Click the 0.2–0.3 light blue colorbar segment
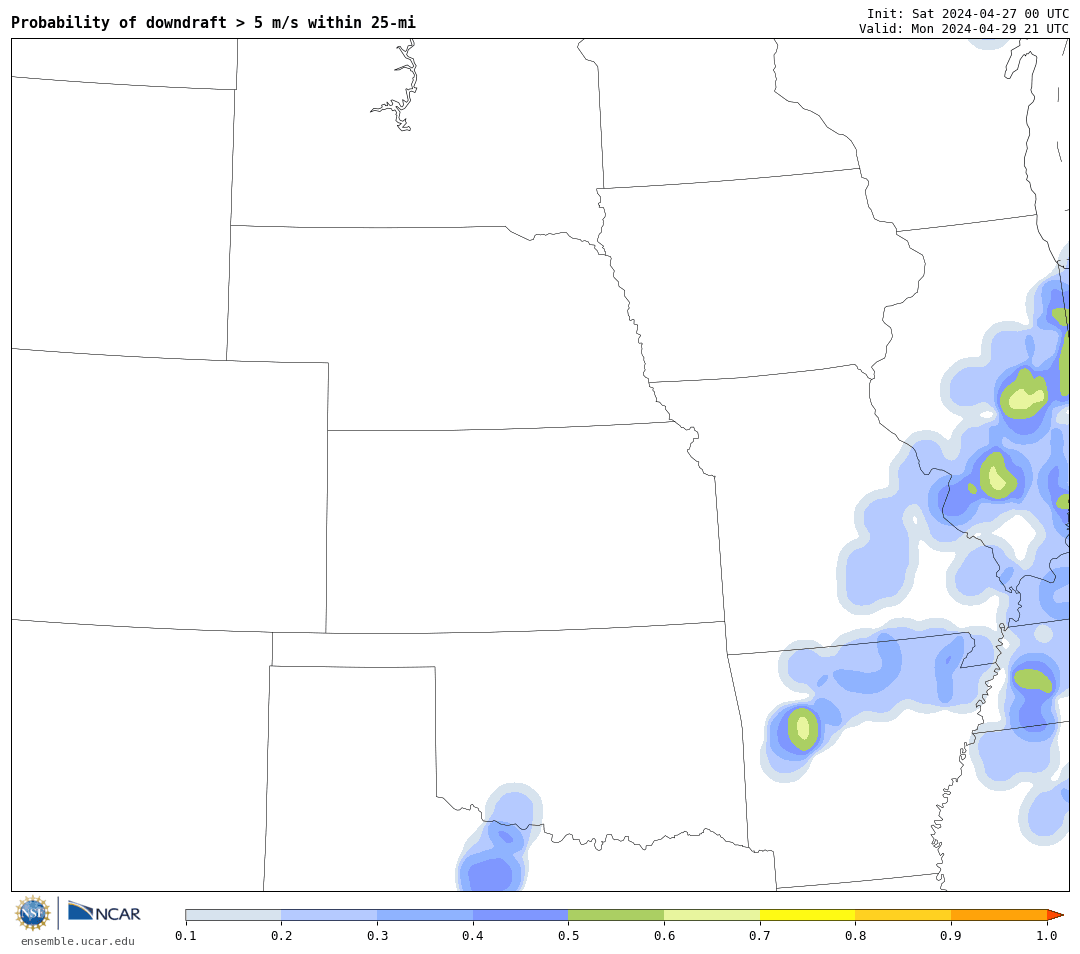 click(329, 915)
